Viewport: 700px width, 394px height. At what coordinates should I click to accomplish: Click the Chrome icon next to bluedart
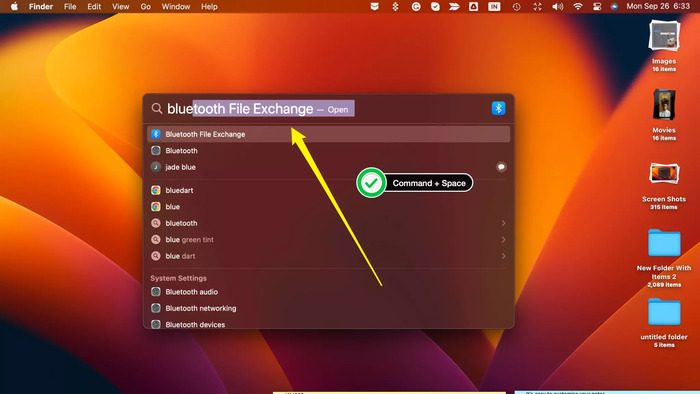click(155, 190)
